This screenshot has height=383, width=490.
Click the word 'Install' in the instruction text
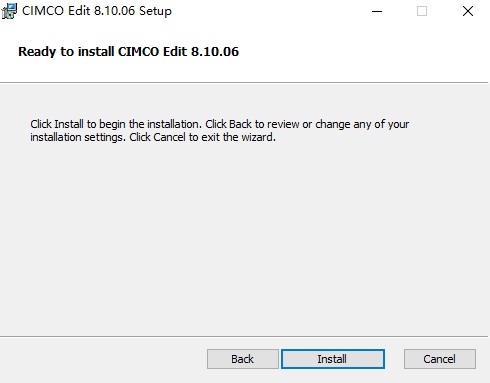coord(69,124)
